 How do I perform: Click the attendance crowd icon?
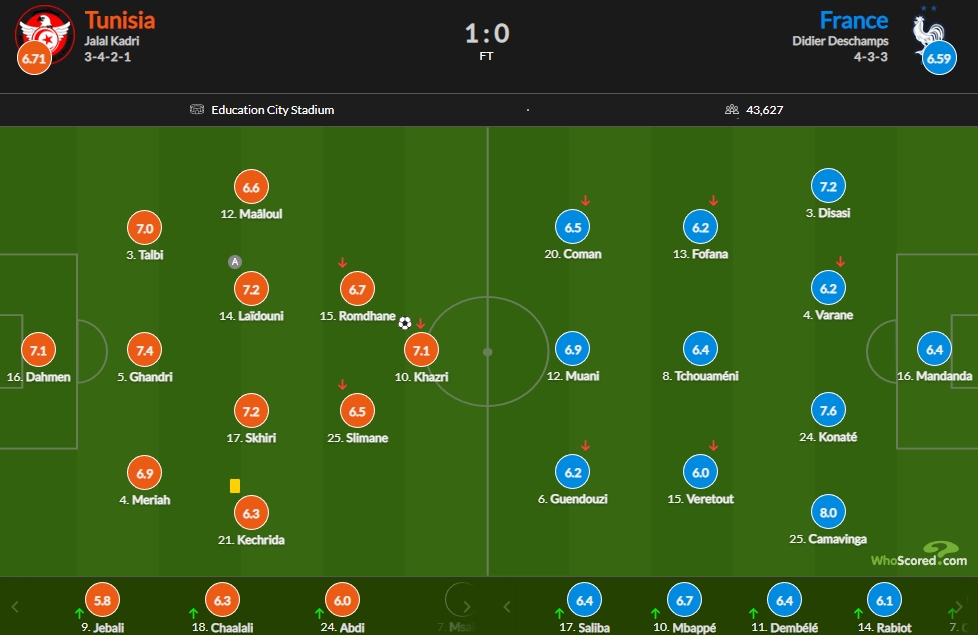(x=732, y=110)
